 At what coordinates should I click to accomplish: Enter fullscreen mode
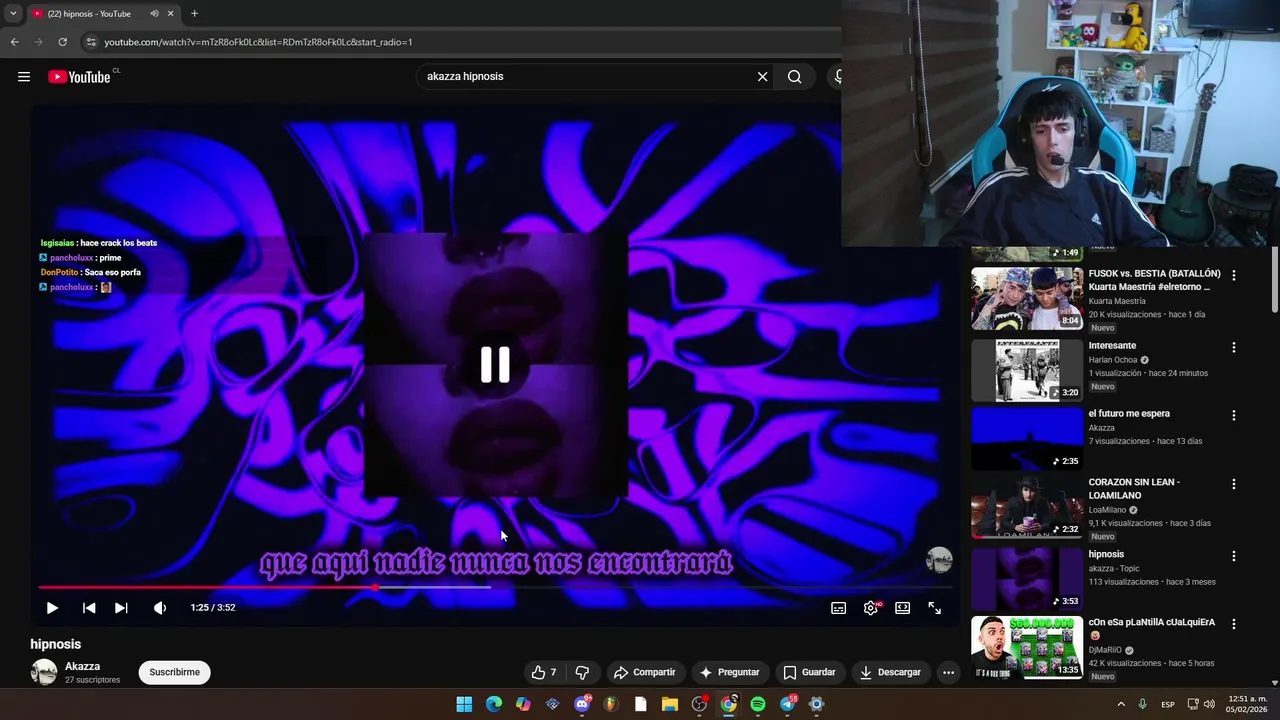(x=934, y=608)
